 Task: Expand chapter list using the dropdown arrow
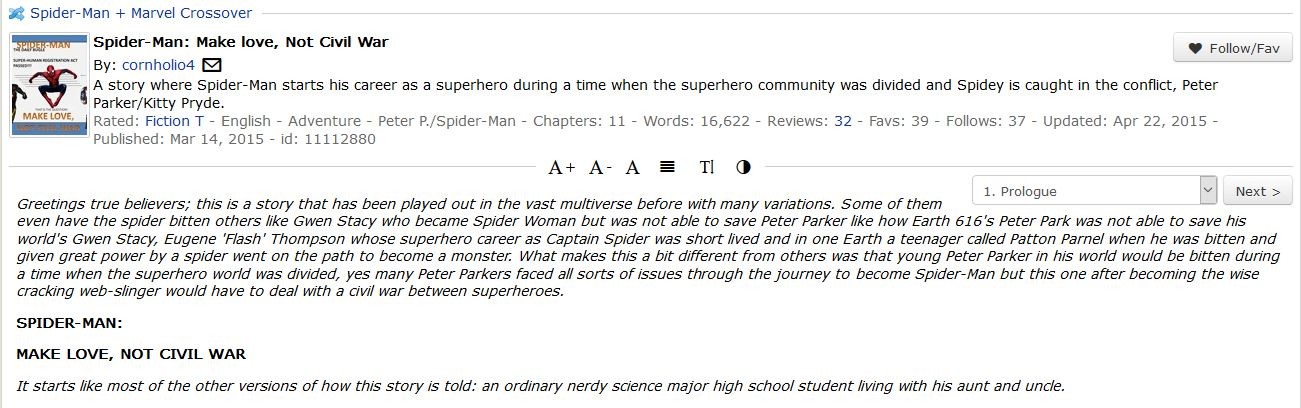pyautogui.click(x=1207, y=191)
